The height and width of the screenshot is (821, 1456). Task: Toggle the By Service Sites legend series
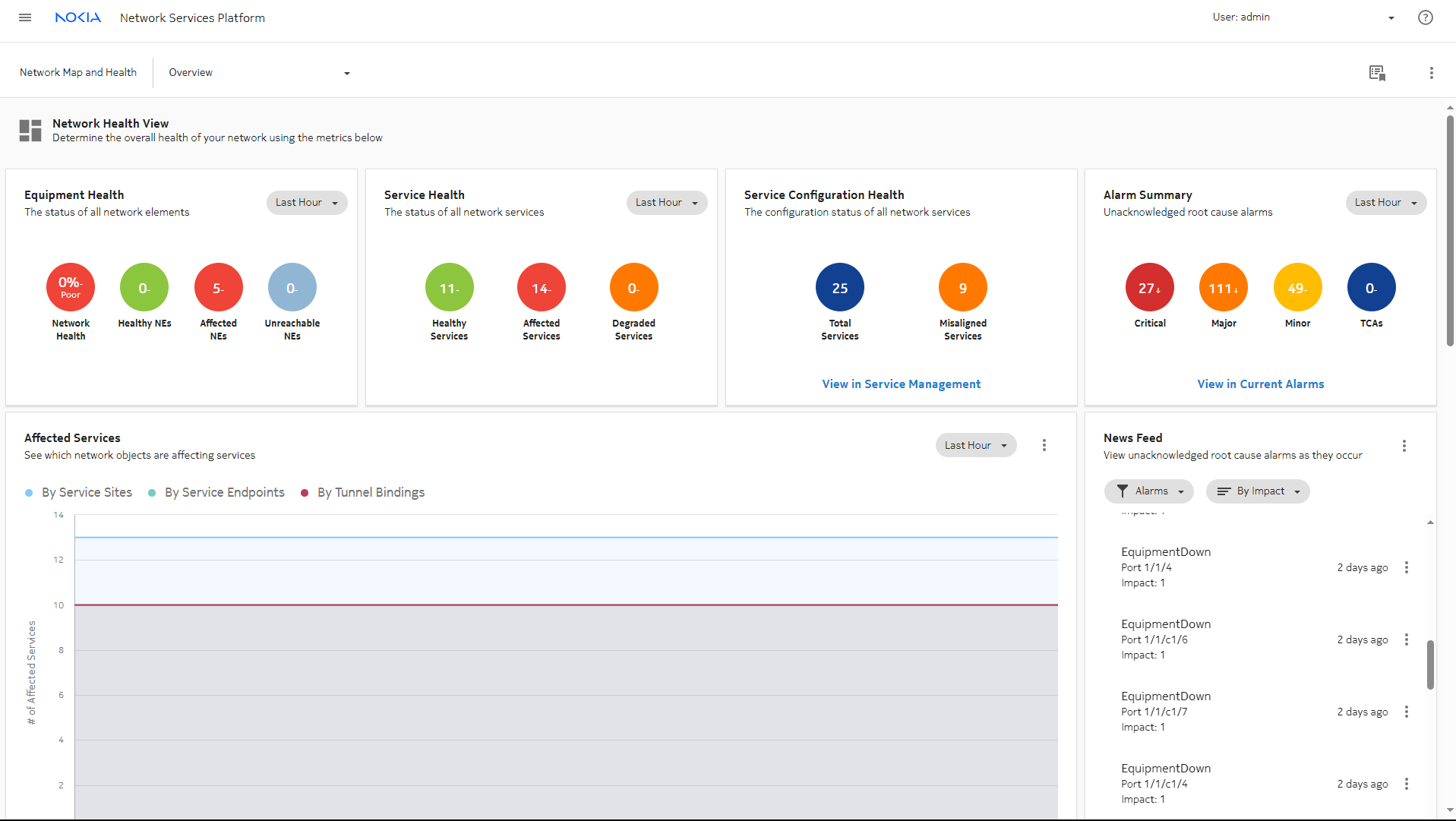pos(79,493)
